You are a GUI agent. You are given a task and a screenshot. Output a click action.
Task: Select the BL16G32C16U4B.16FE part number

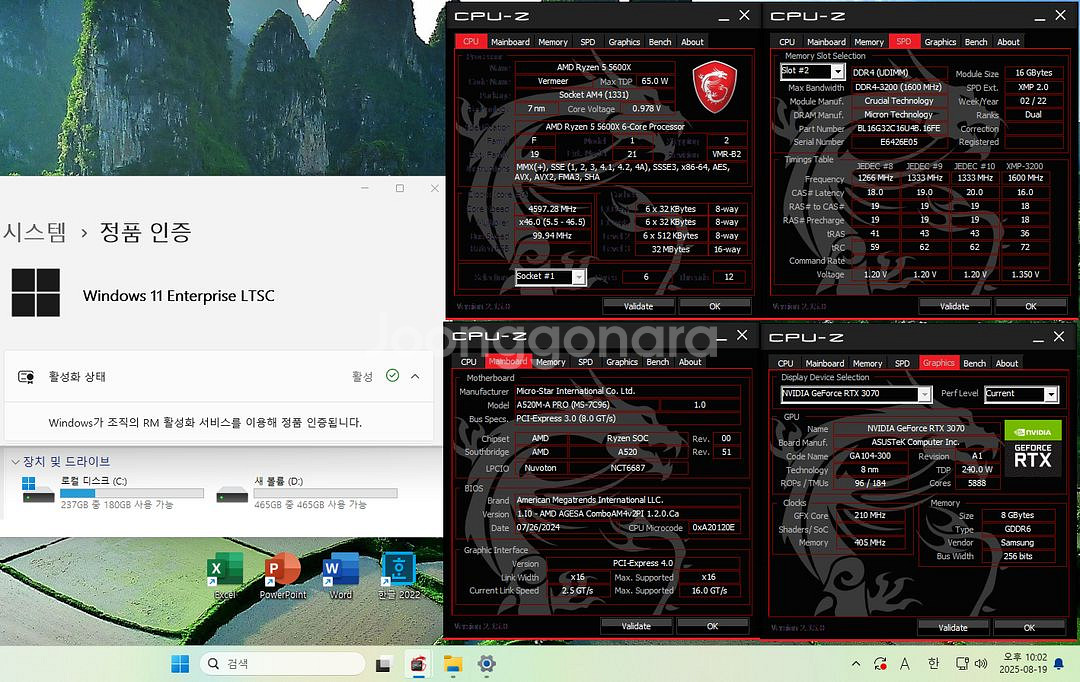(899, 129)
